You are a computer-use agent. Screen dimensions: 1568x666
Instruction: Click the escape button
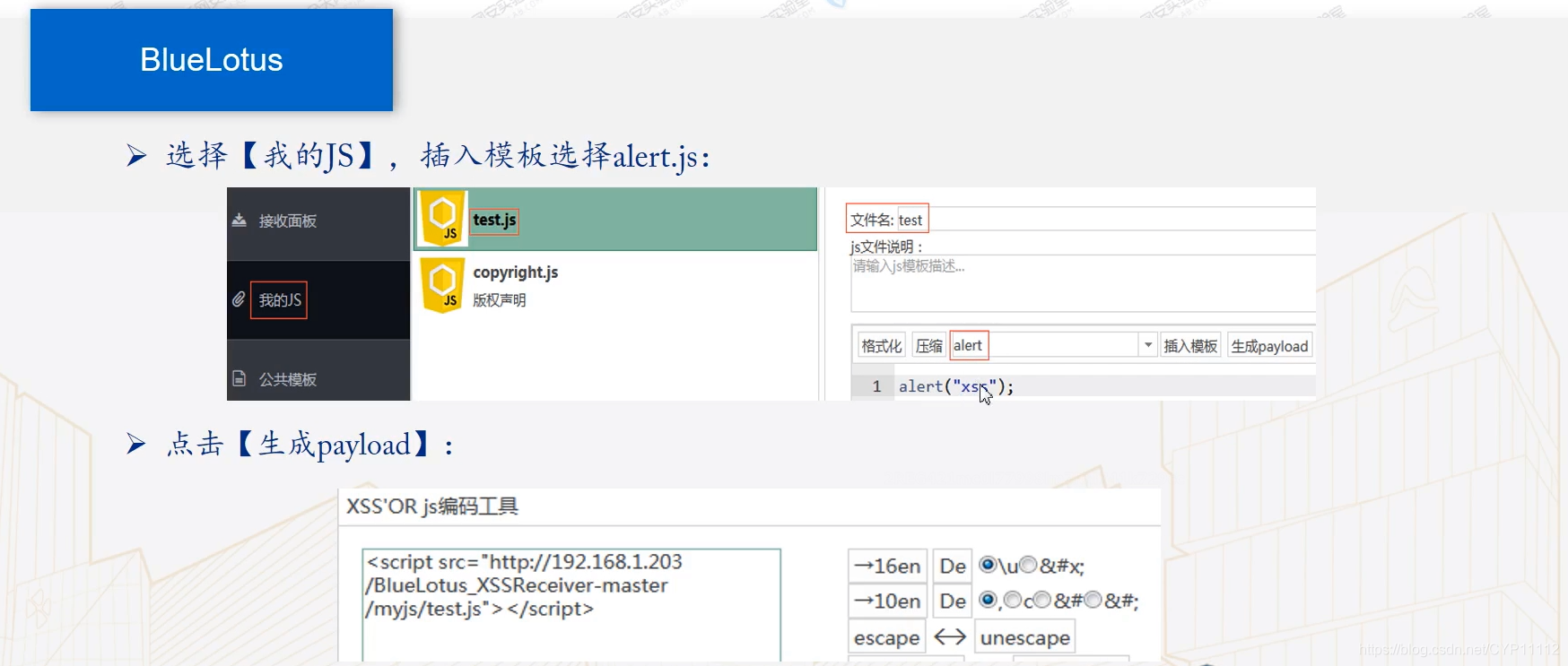click(x=886, y=637)
